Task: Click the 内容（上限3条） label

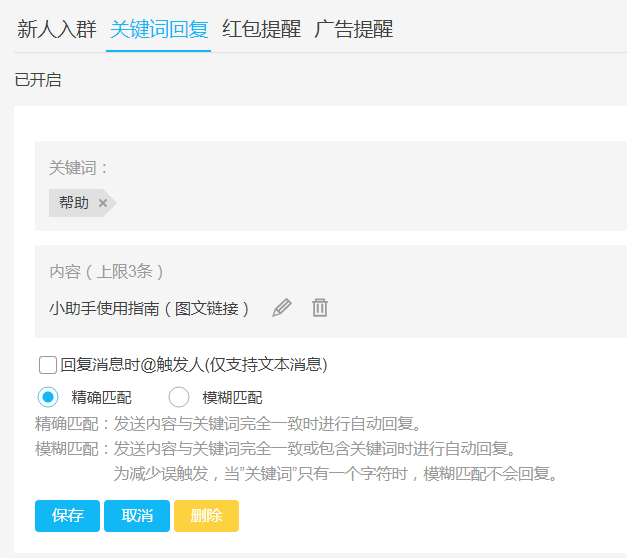Action: 106,272
